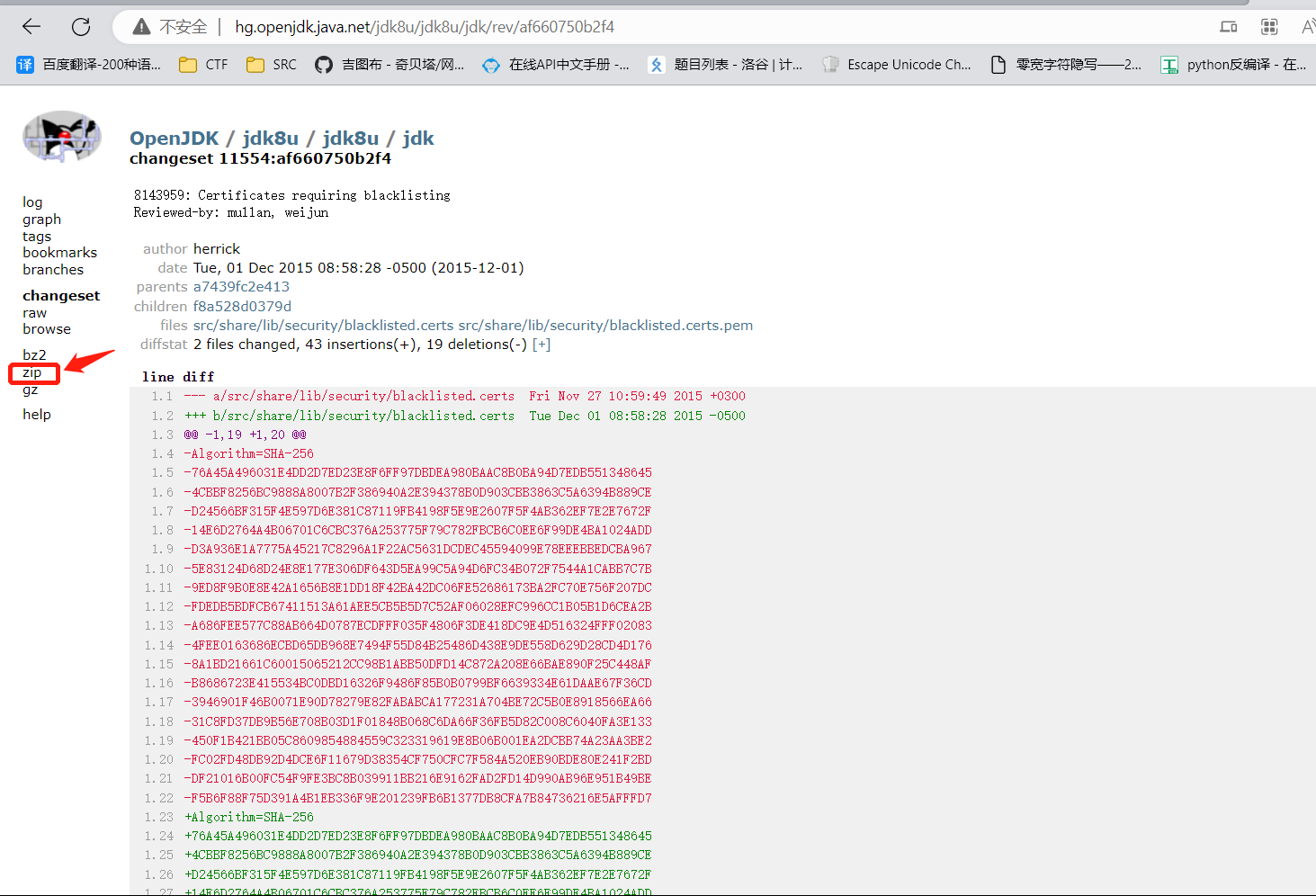This screenshot has width=1316, height=896.
Task: Click the 'Reviewed-by: mullan, weijun' text
Action: pyautogui.click(x=231, y=213)
